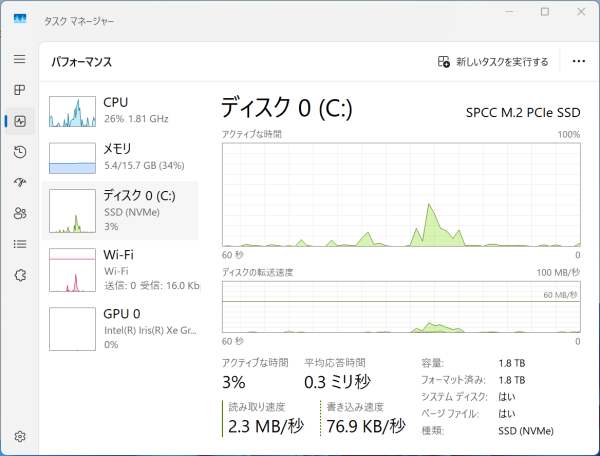Click the 新しいタスクを実行する button
Viewport: 600px width, 456px height.
[x=493, y=62]
